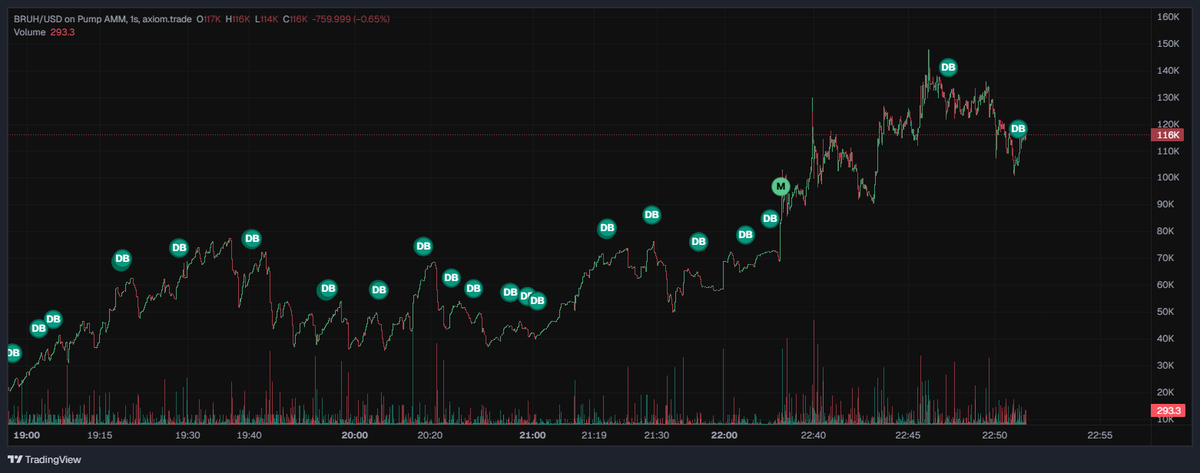The width and height of the screenshot is (1200, 473).
Task: Click the H116K high value
Action: [240, 19]
